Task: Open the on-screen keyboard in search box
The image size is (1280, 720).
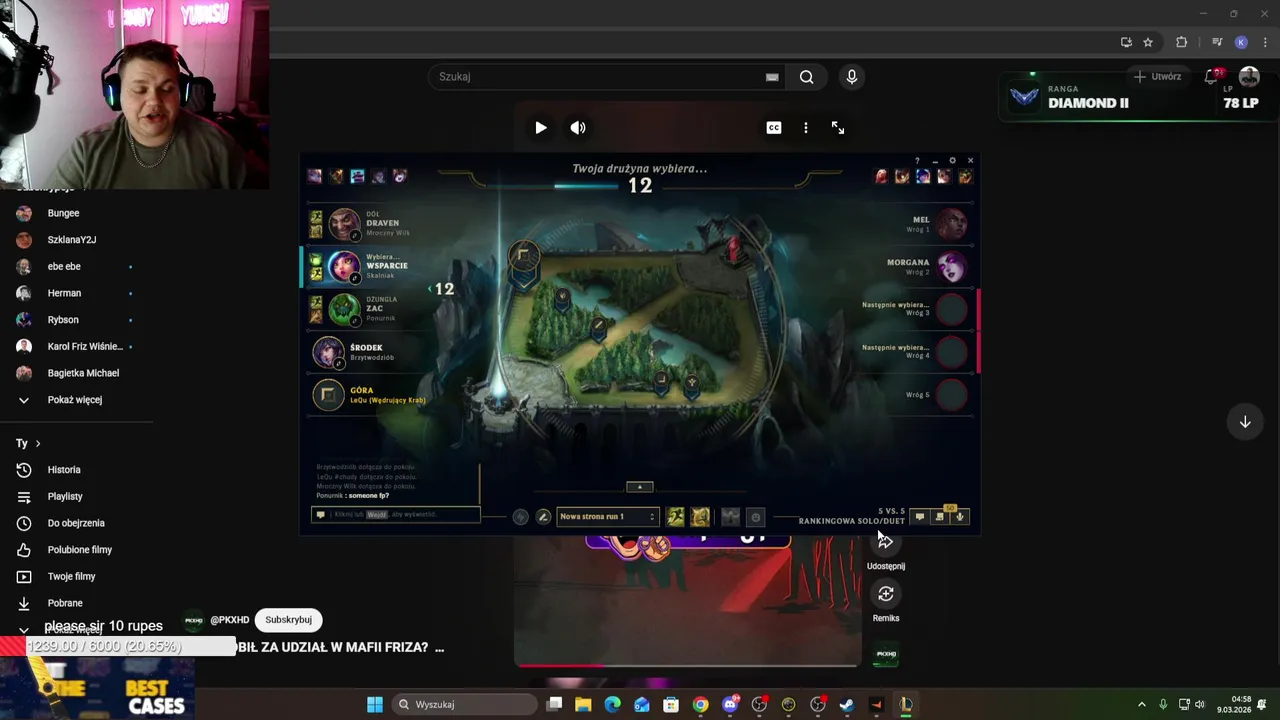Action: [x=772, y=77]
